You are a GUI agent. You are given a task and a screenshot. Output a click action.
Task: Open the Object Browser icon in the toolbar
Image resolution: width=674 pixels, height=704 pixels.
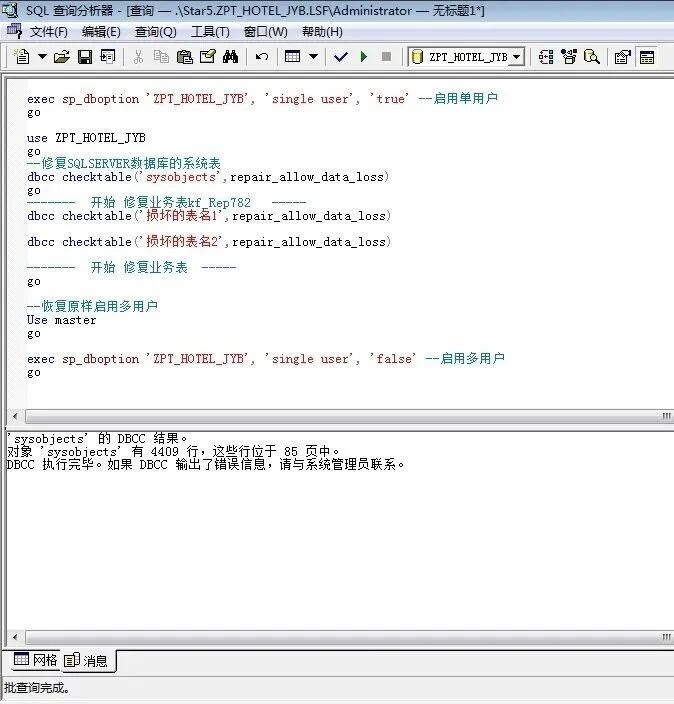[x=546, y=57]
